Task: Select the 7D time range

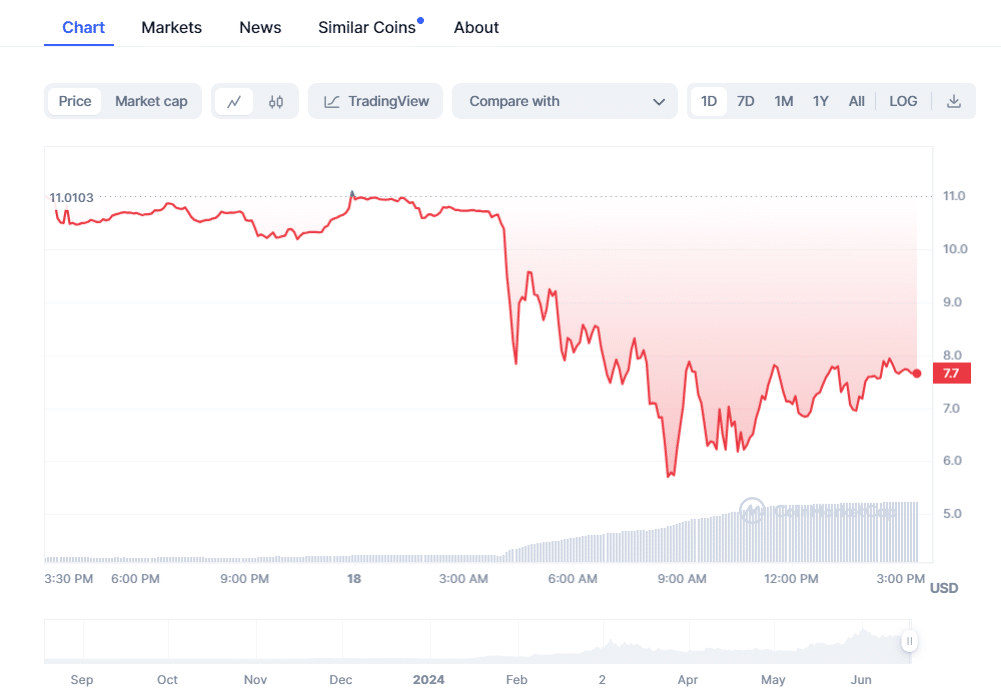Action: [x=746, y=101]
